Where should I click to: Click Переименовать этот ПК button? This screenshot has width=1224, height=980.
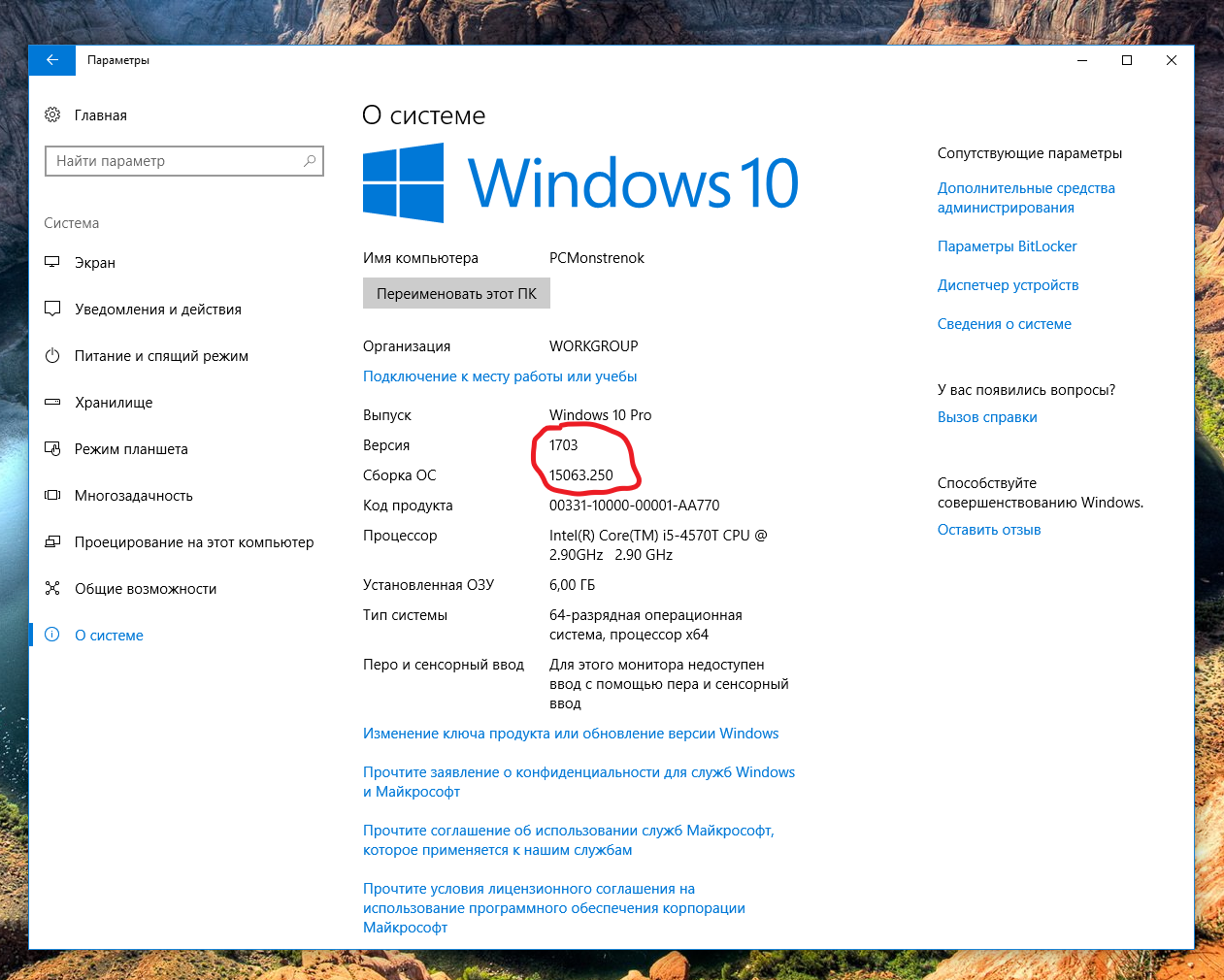456,293
